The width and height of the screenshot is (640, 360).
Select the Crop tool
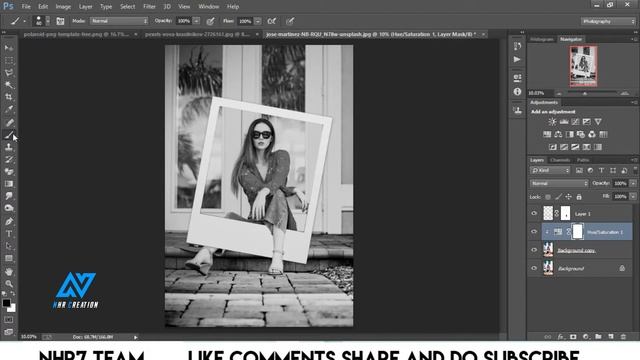pyautogui.click(x=9, y=97)
